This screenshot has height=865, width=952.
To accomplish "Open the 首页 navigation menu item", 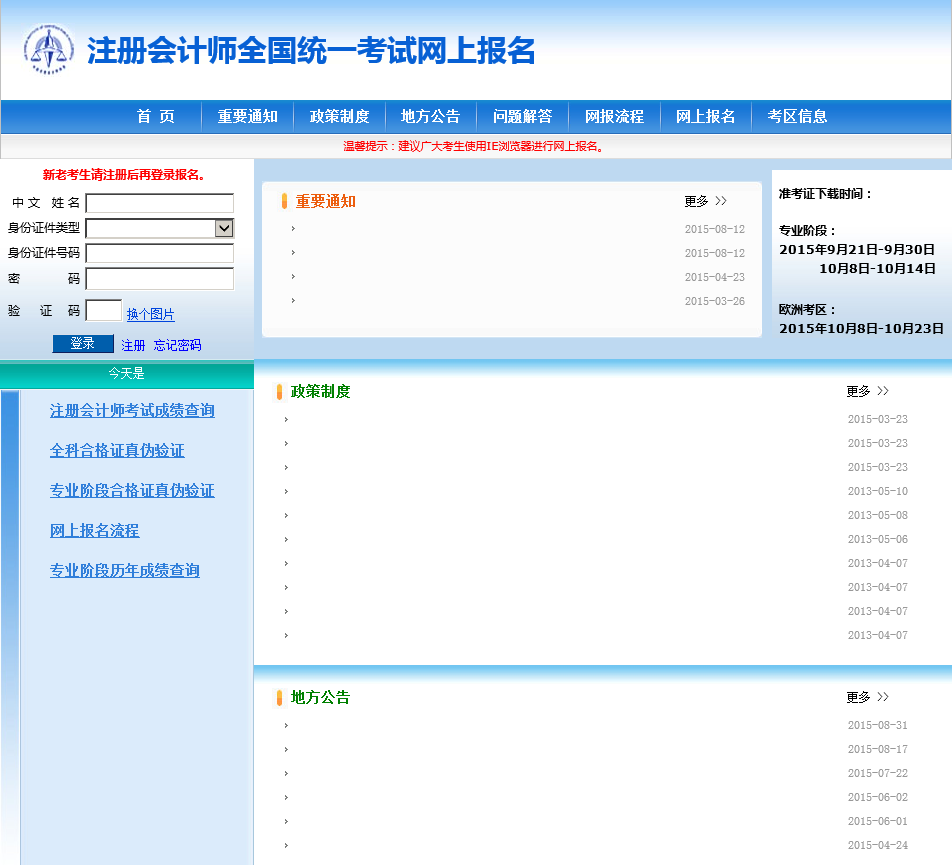I will (155, 116).
